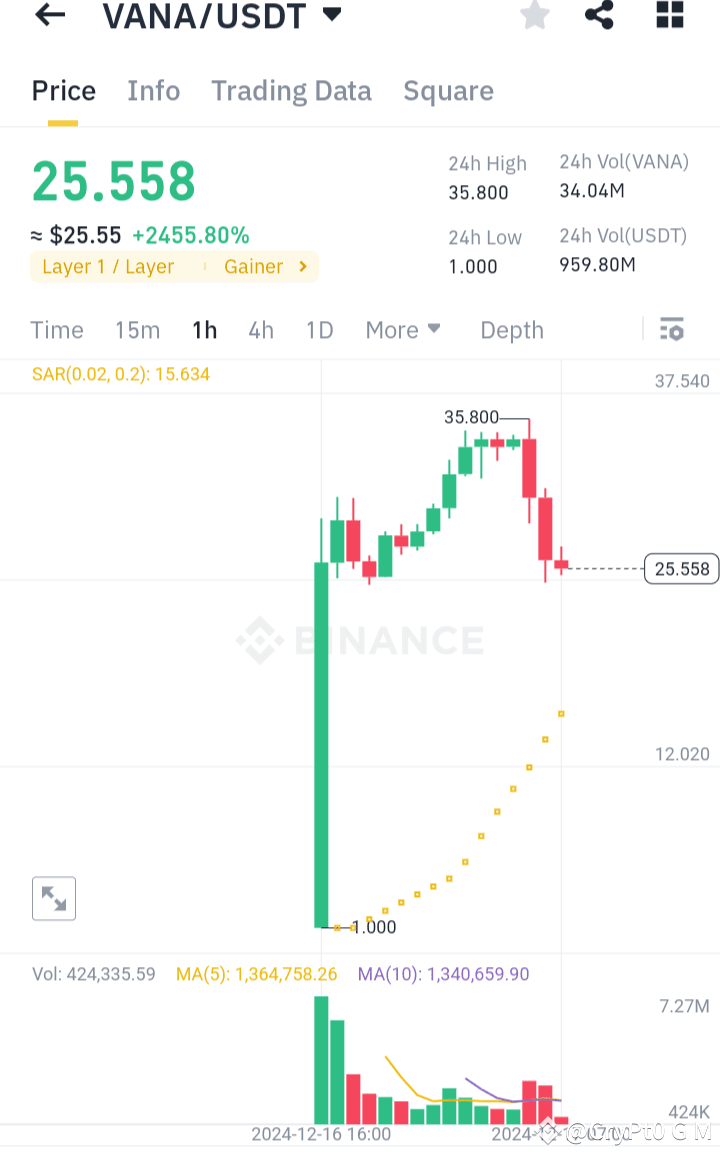
Task: Switch chart to 15m interval
Action: [x=137, y=329]
